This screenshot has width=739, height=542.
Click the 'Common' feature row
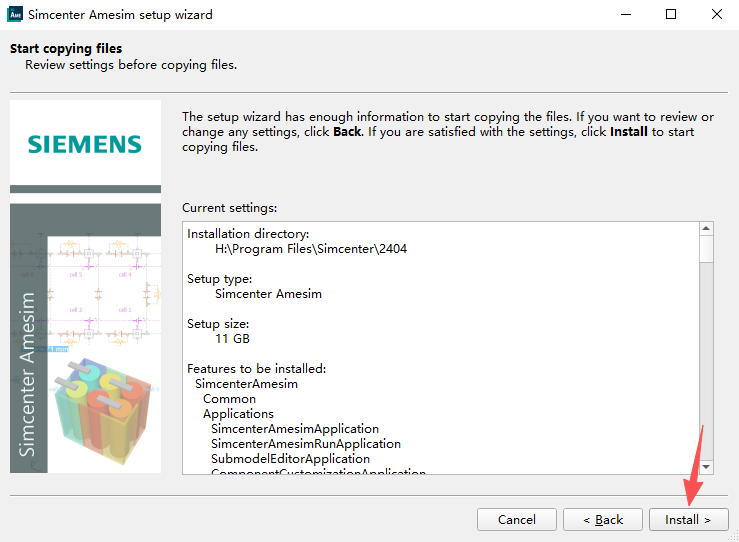tap(230, 399)
